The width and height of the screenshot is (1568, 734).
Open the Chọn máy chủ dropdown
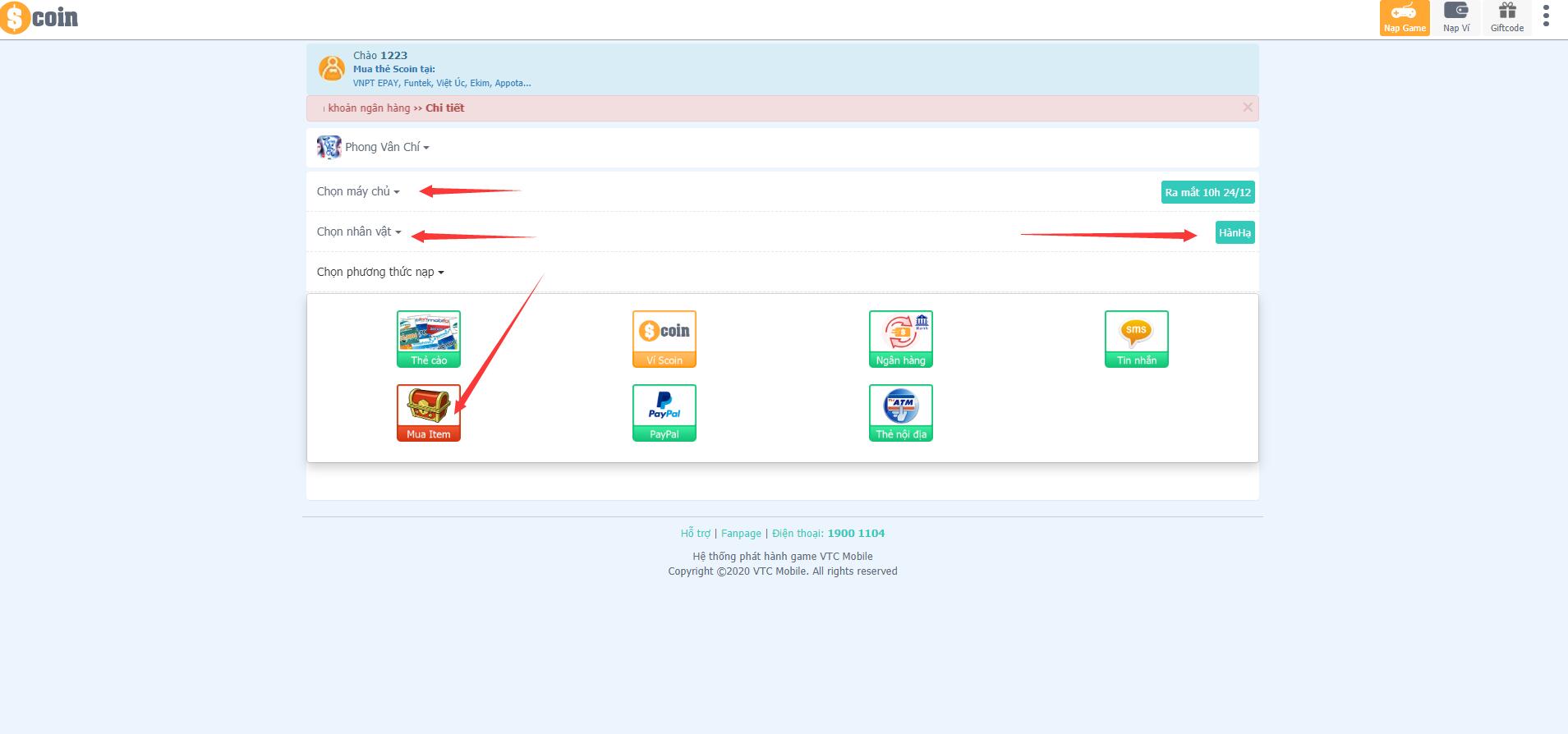pos(358,191)
